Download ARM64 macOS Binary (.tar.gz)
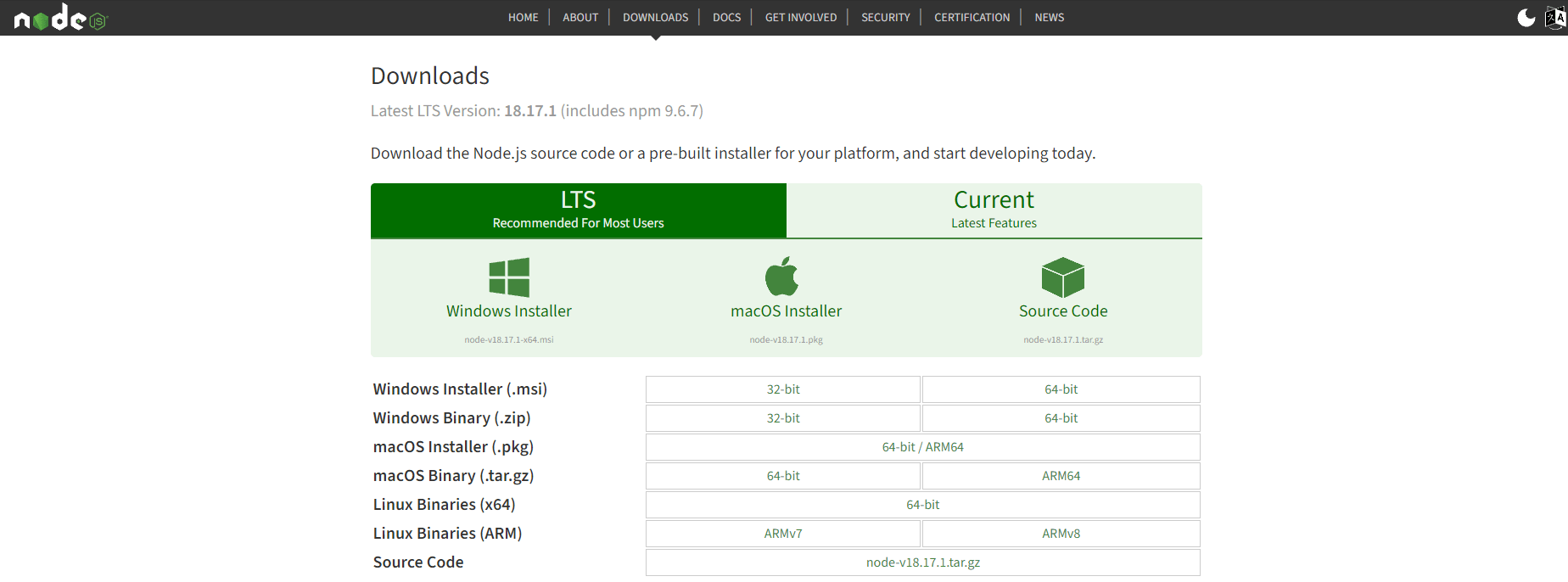This screenshot has width=1568, height=582. point(1061,476)
